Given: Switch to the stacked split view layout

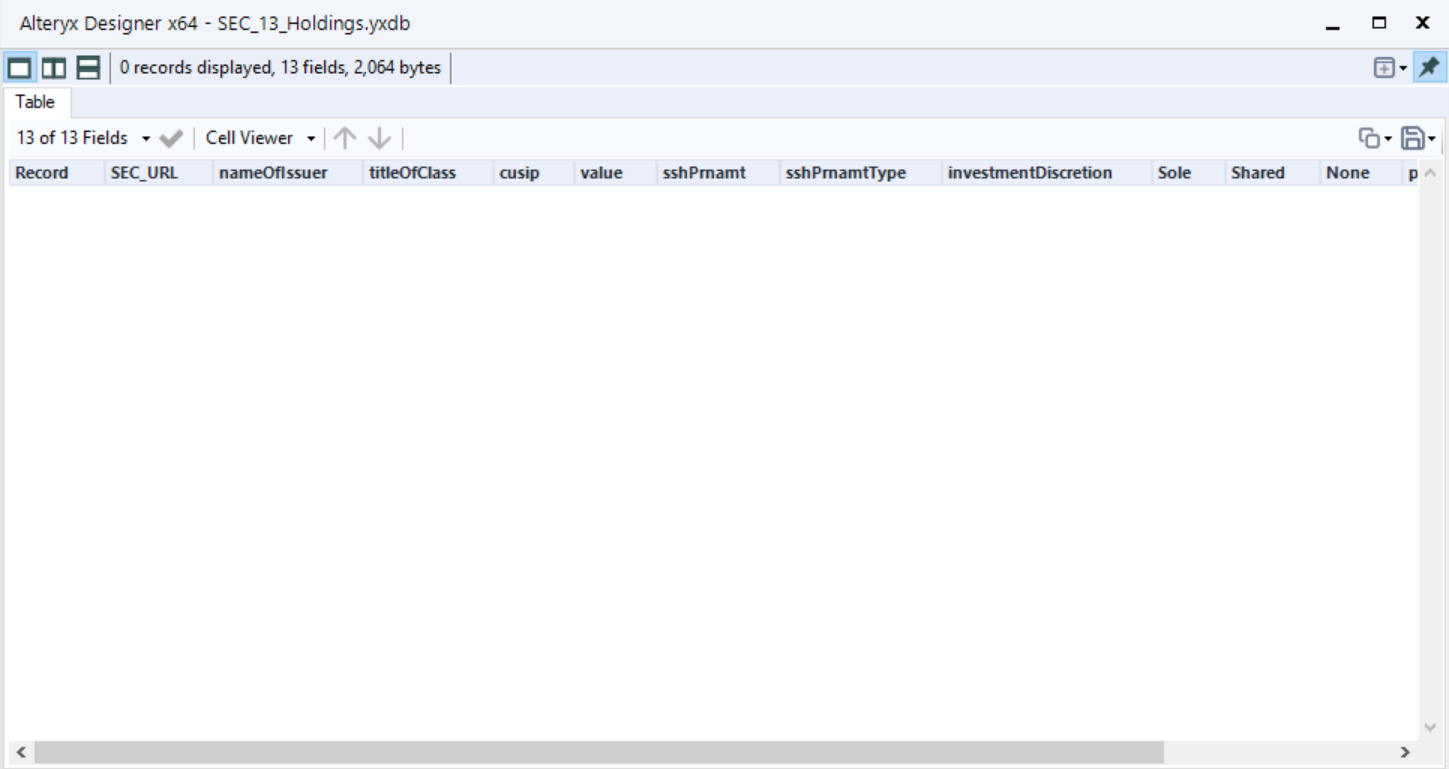Looking at the screenshot, I should pos(87,67).
